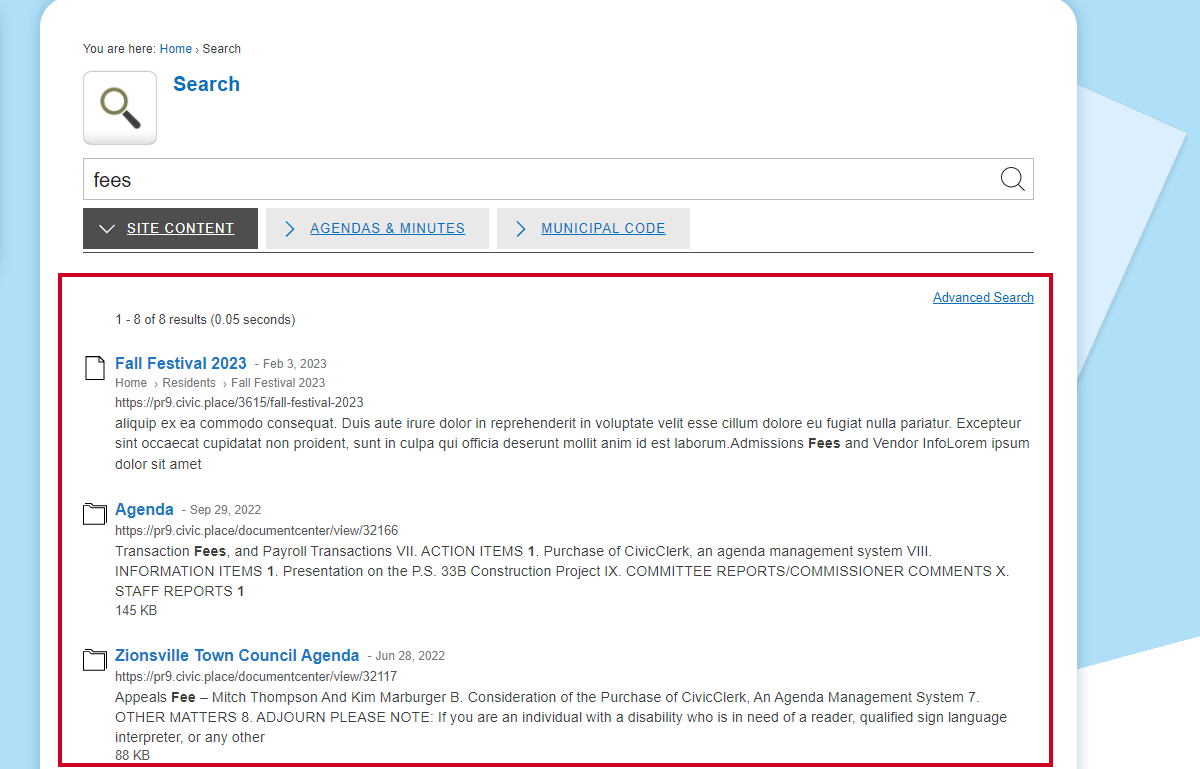Viewport: 1200px width, 769px height.
Task: Click Residents in the Fall Festival result path
Action: (x=189, y=383)
